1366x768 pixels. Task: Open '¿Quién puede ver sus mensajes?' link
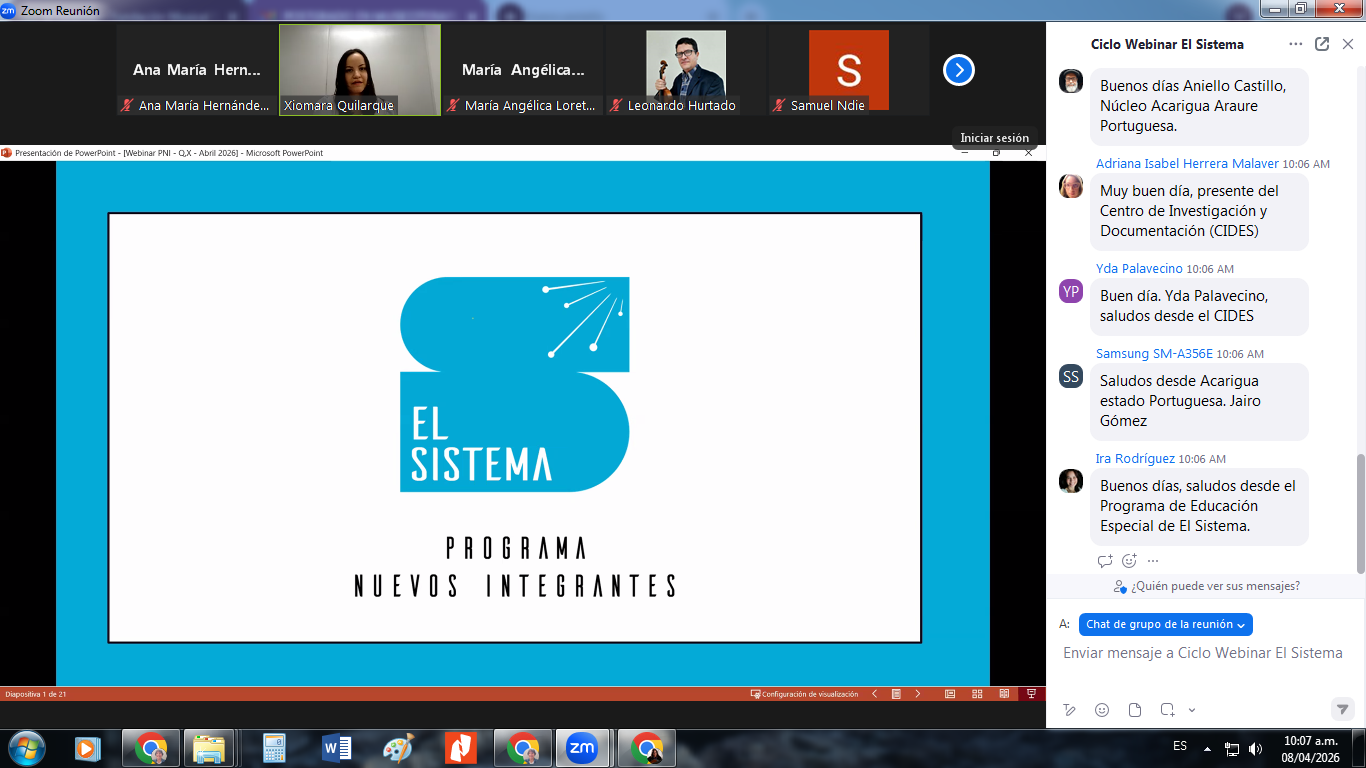click(x=1206, y=586)
